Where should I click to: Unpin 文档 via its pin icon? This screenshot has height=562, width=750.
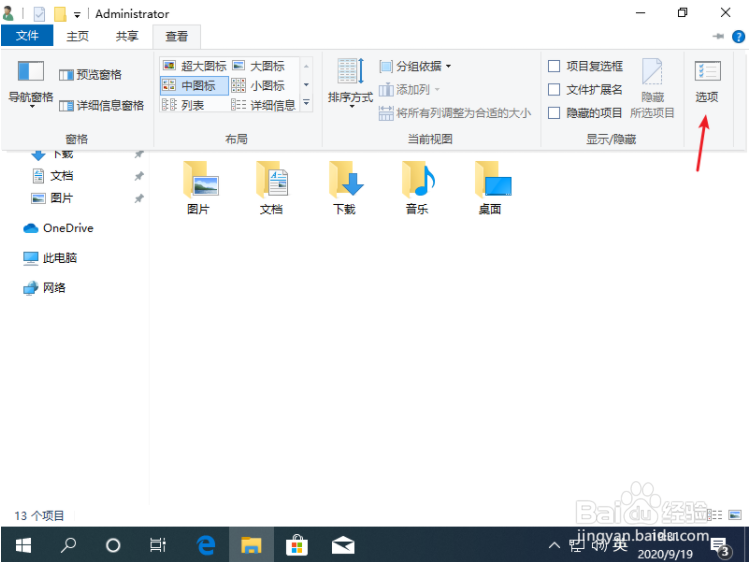pyautogui.click(x=139, y=176)
